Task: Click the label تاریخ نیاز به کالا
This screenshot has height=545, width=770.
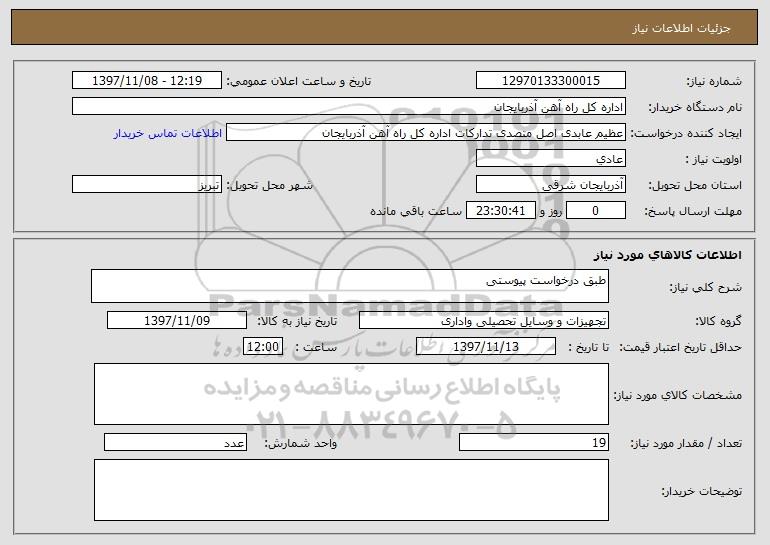Action: [x=297, y=321]
